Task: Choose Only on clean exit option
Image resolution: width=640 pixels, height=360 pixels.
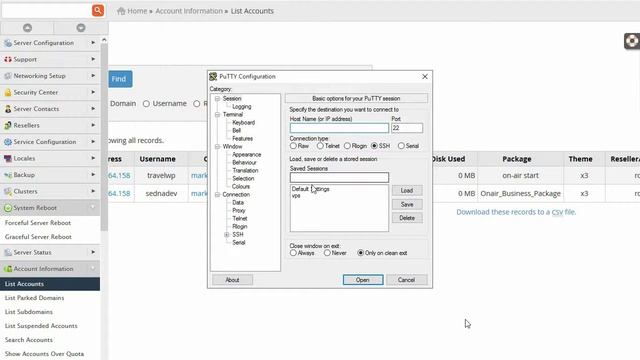Action: [x=360, y=253]
